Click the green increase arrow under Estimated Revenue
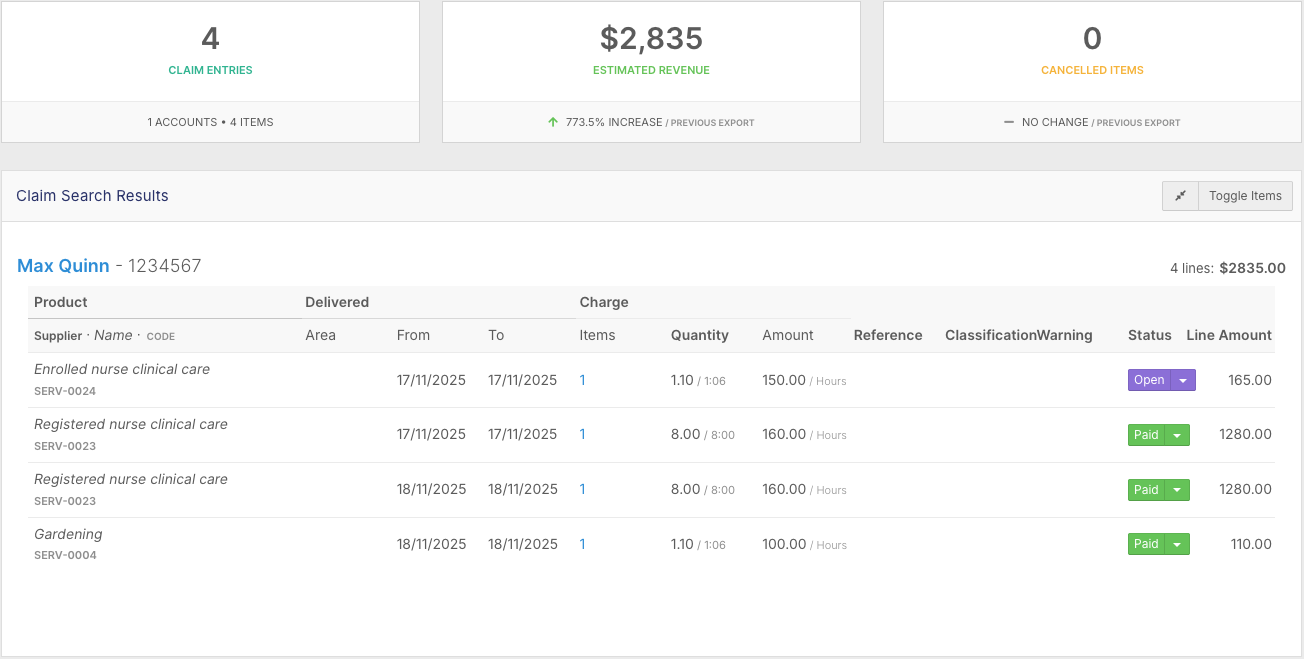Viewport: 1304px width, 659px height. click(553, 122)
